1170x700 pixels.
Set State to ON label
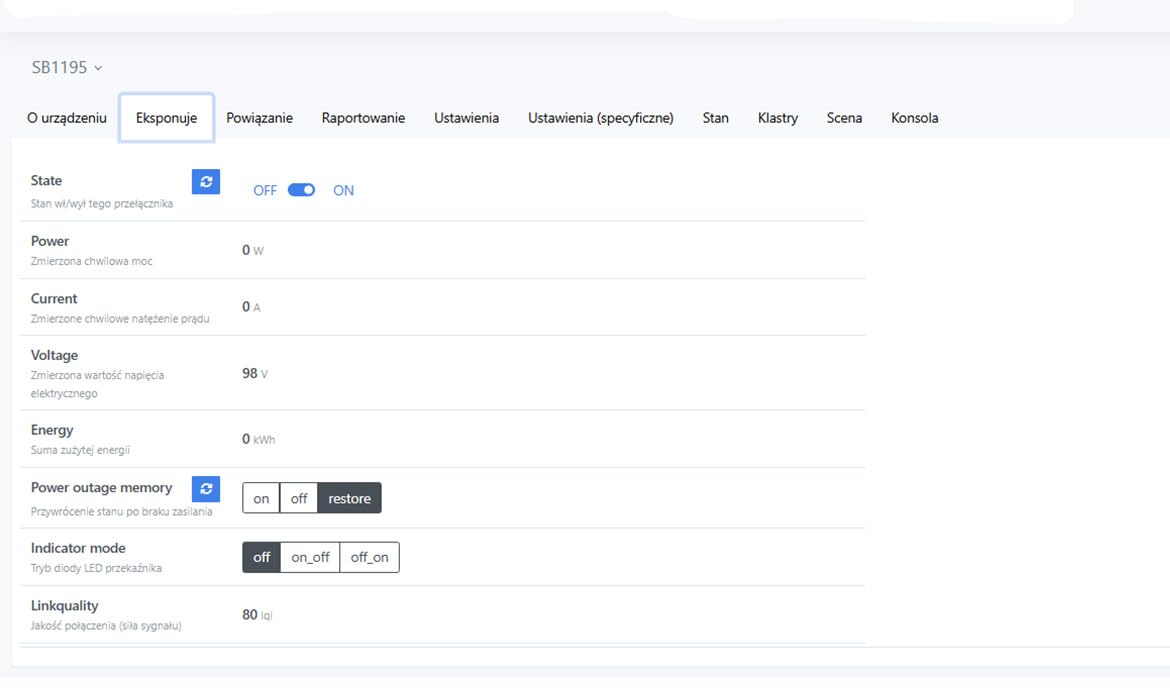tap(343, 190)
